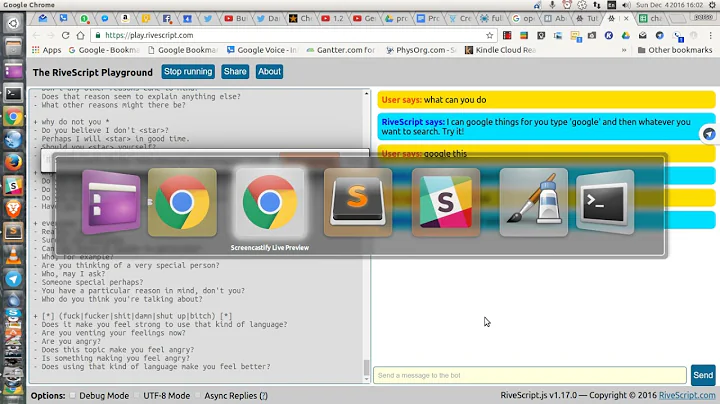Reload the current page
Screen dimensions: 720x404
click(x=66, y=35)
